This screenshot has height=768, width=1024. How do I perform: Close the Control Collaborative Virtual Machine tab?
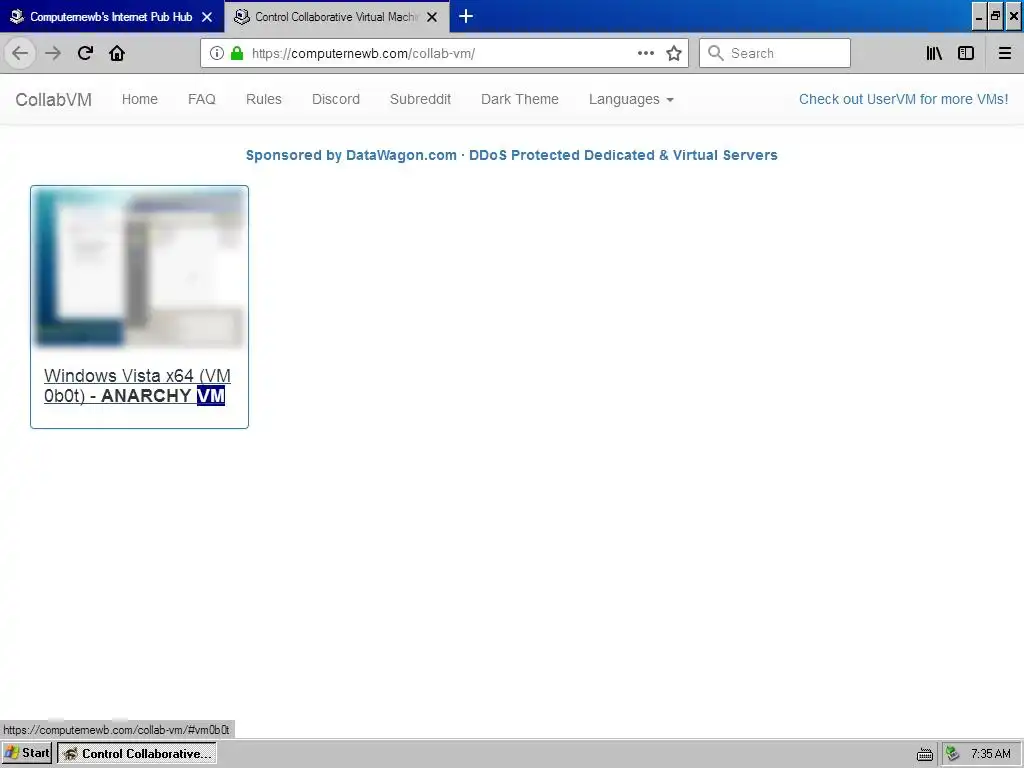click(x=432, y=17)
